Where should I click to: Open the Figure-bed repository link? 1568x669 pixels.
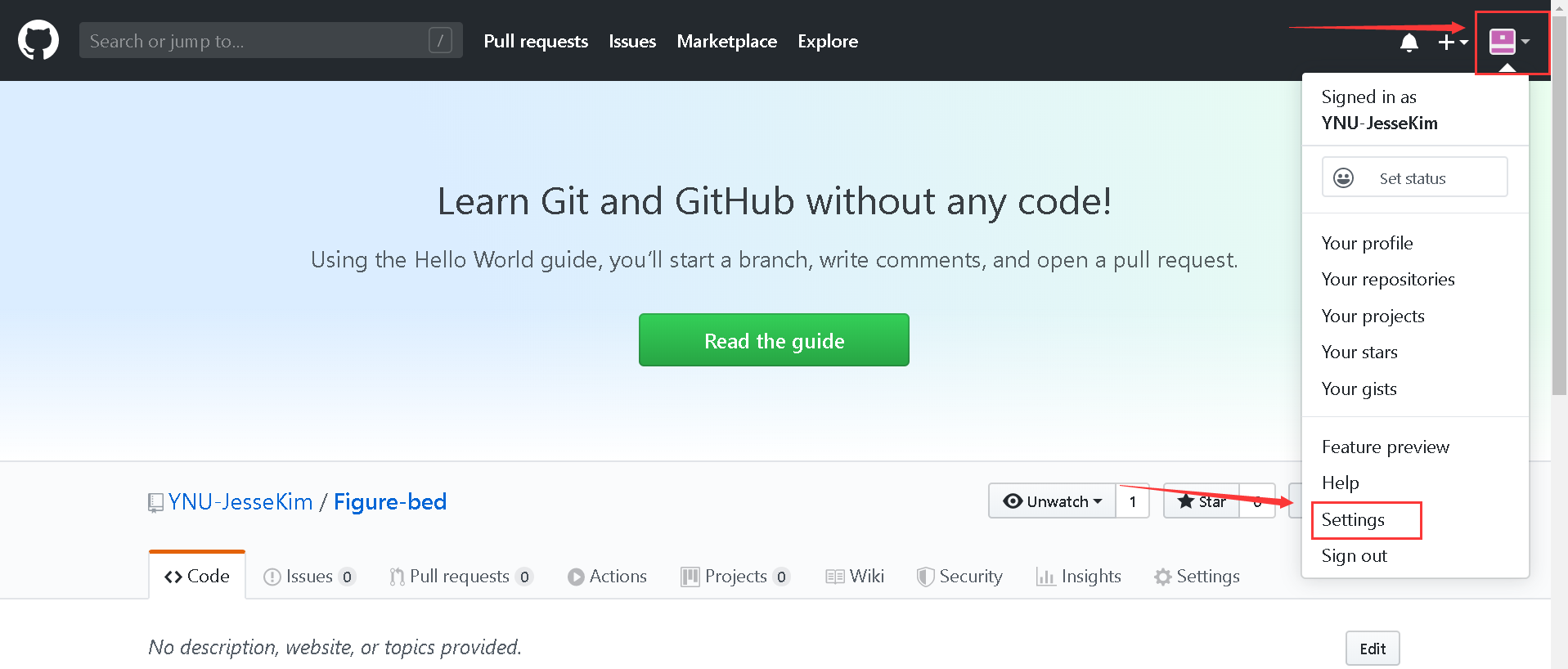pyautogui.click(x=390, y=501)
